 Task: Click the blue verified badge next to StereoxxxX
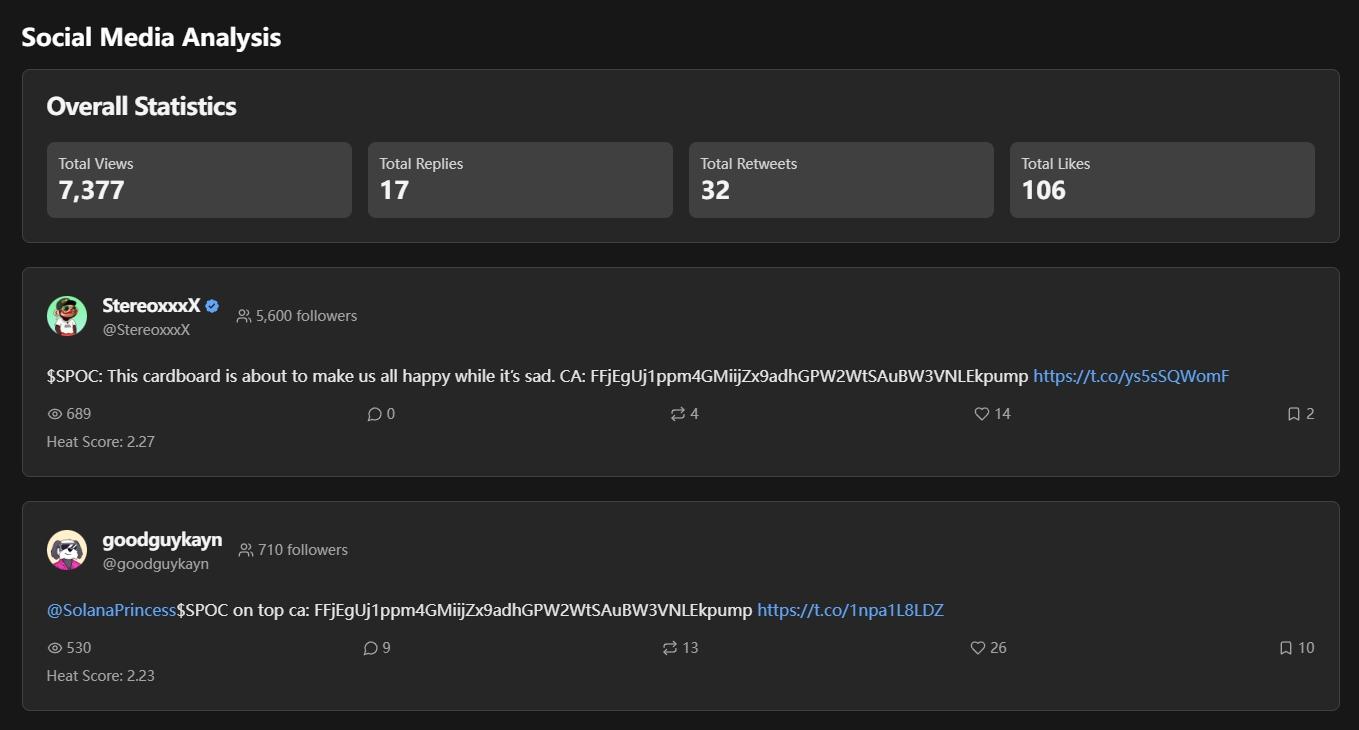click(x=212, y=307)
